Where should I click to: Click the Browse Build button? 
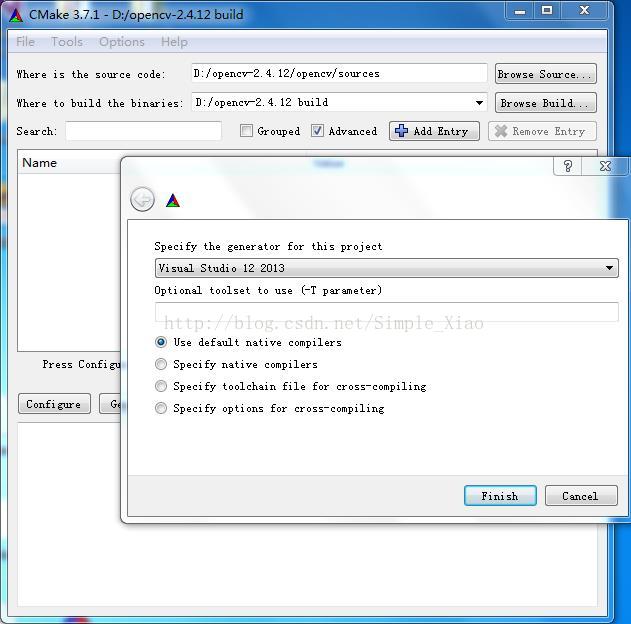(x=546, y=103)
